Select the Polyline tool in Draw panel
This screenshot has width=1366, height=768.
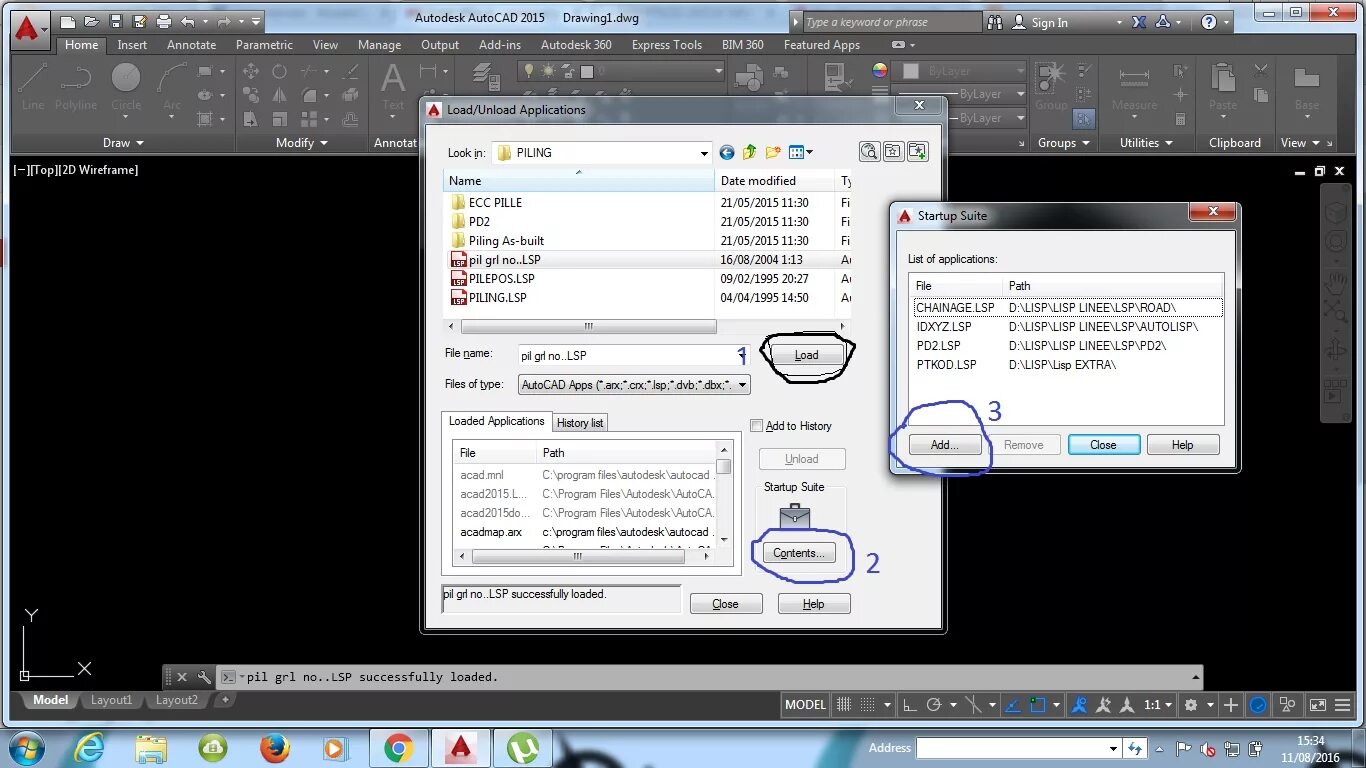(76, 86)
